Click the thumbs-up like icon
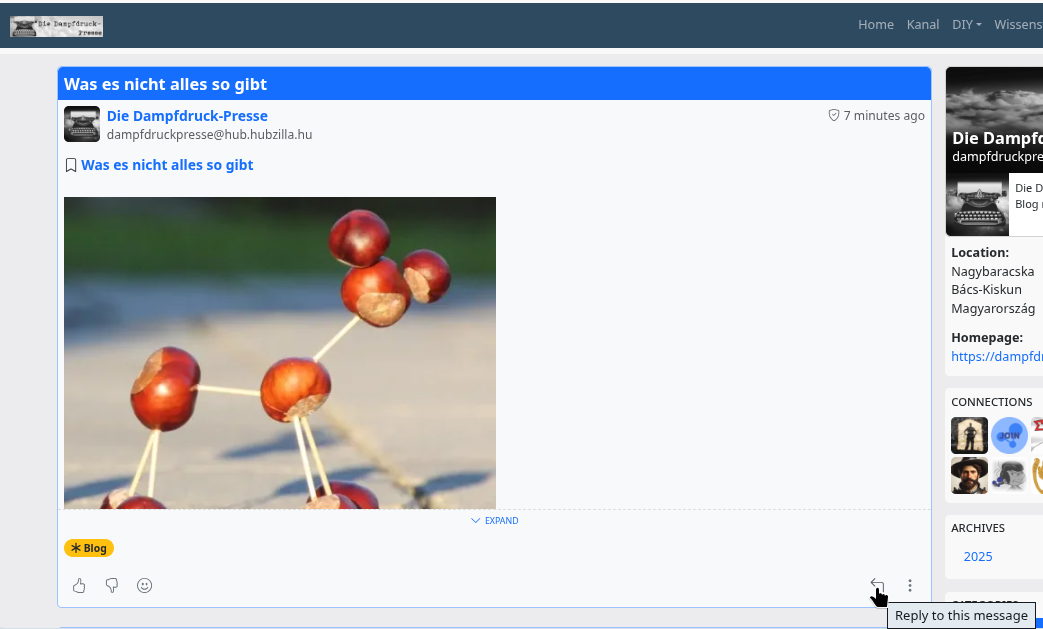This screenshot has width=1043, height=629. (x=79, y=586)
